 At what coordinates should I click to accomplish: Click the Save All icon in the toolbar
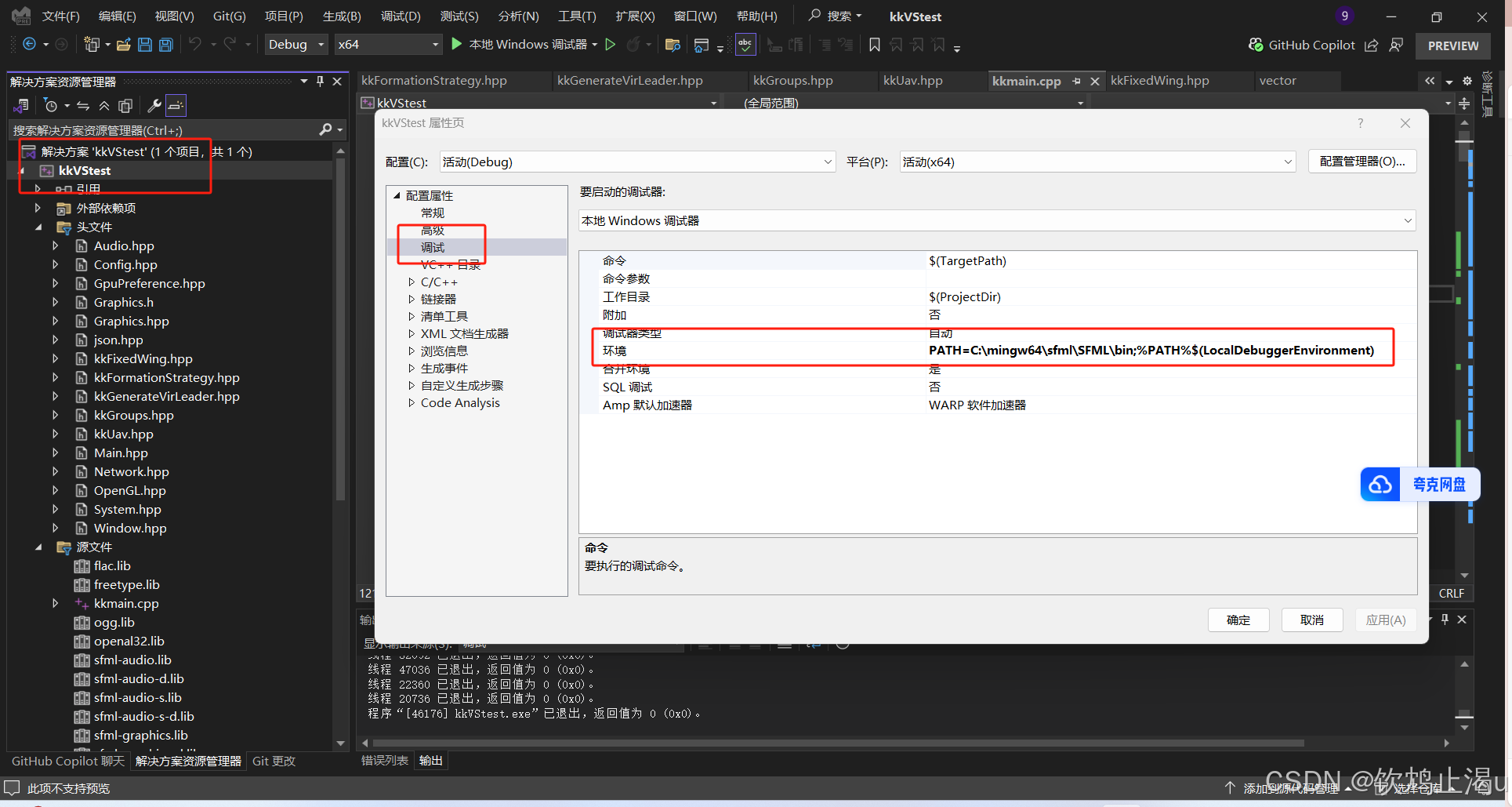tap(165, 44)
